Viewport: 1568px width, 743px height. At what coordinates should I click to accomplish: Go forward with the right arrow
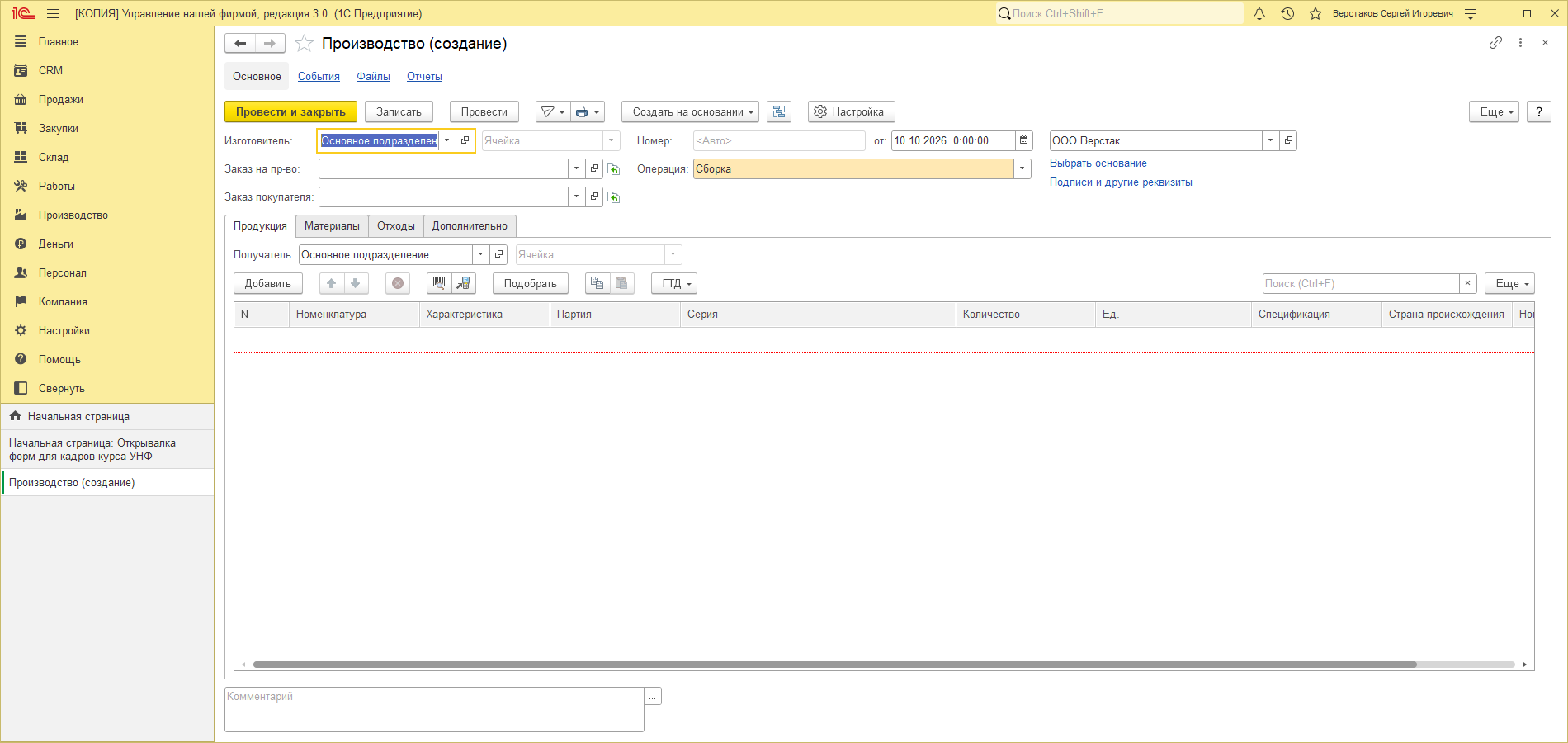click(270, 43)
